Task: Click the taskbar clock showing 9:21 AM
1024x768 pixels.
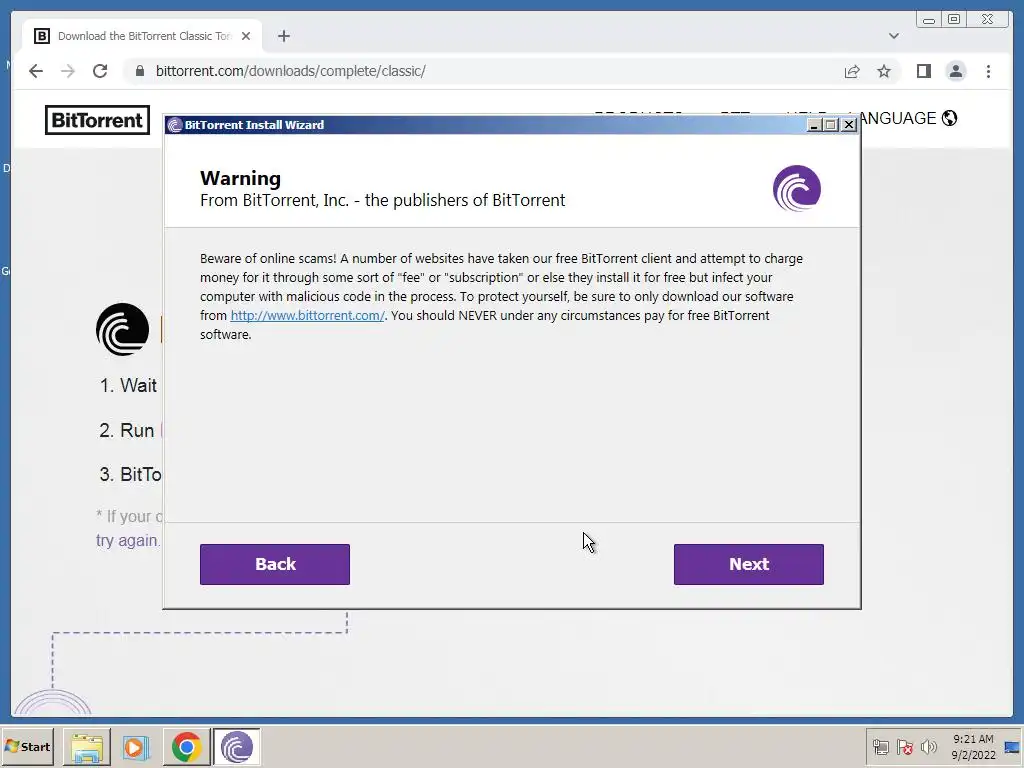Action: [973, 747]
